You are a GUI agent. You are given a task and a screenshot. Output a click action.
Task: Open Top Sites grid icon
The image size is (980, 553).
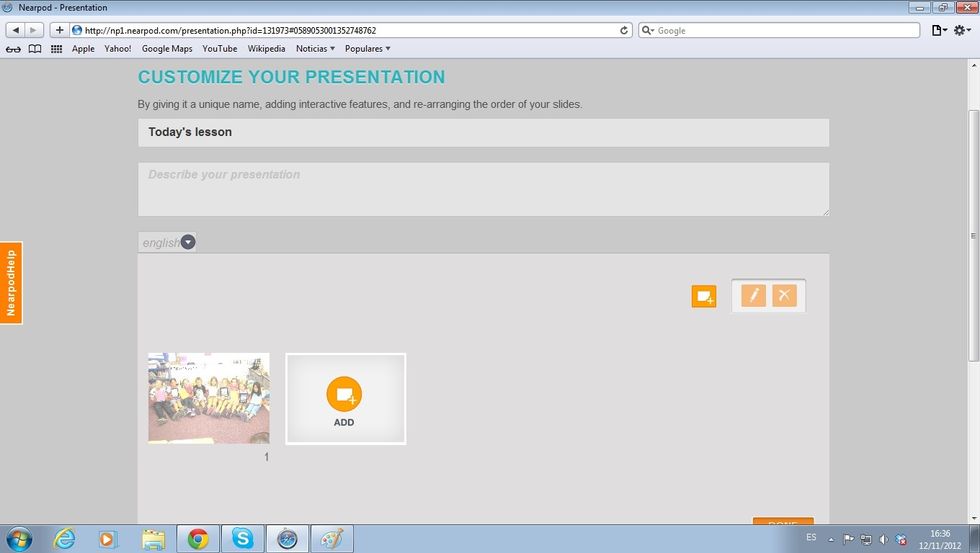pyautogui.click(x=56, y=49)
